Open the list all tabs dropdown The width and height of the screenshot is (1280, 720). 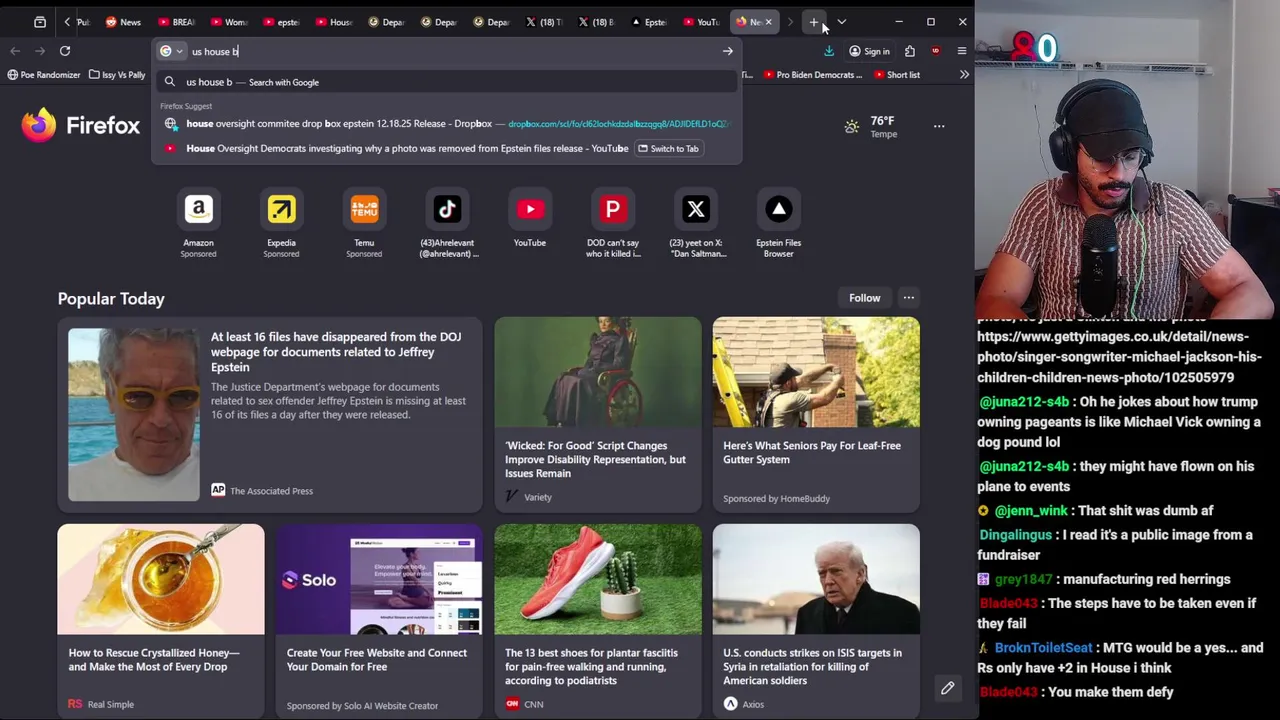click(841, 22)
